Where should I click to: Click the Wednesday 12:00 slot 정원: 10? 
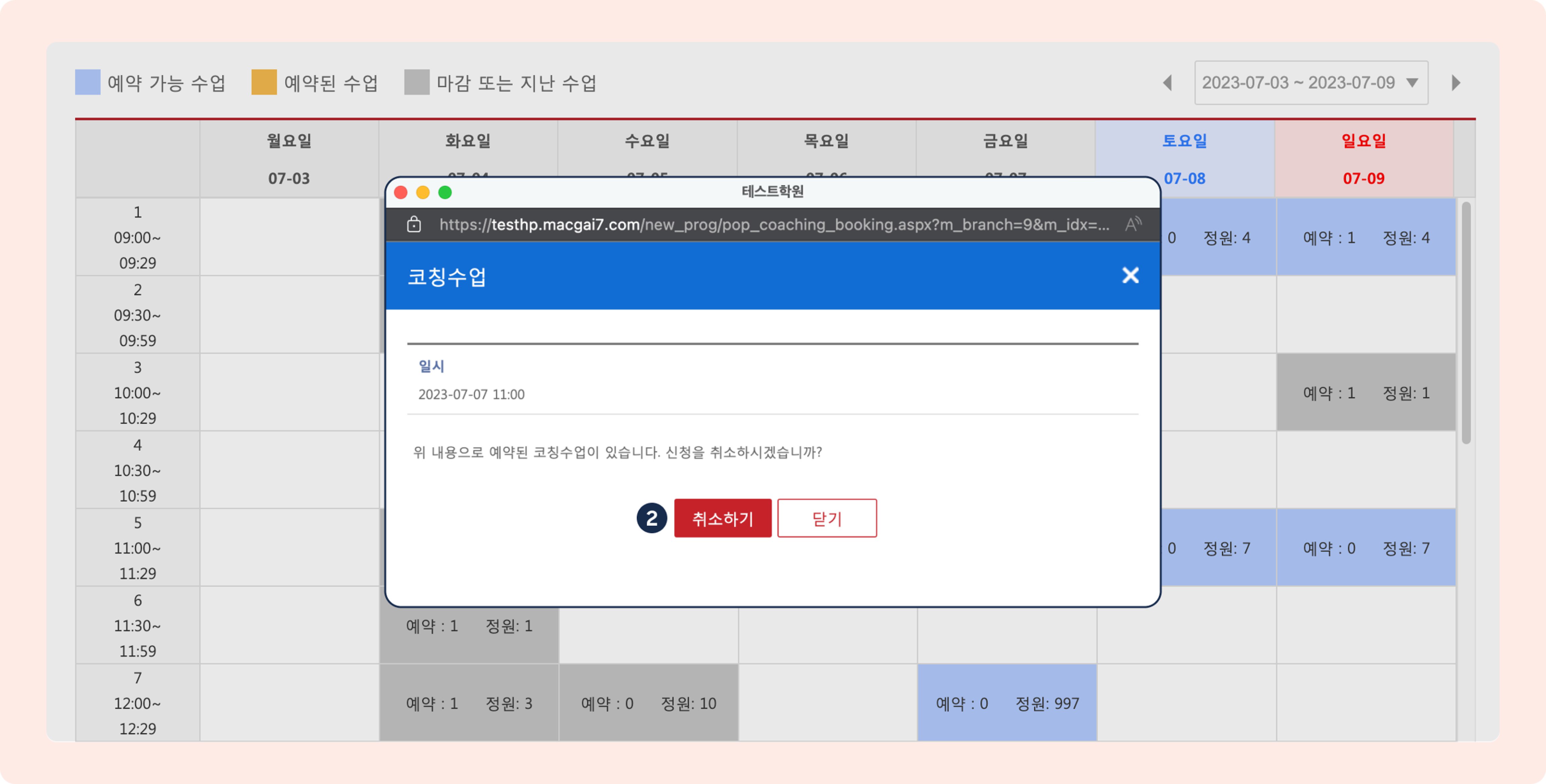pos(648,703)
